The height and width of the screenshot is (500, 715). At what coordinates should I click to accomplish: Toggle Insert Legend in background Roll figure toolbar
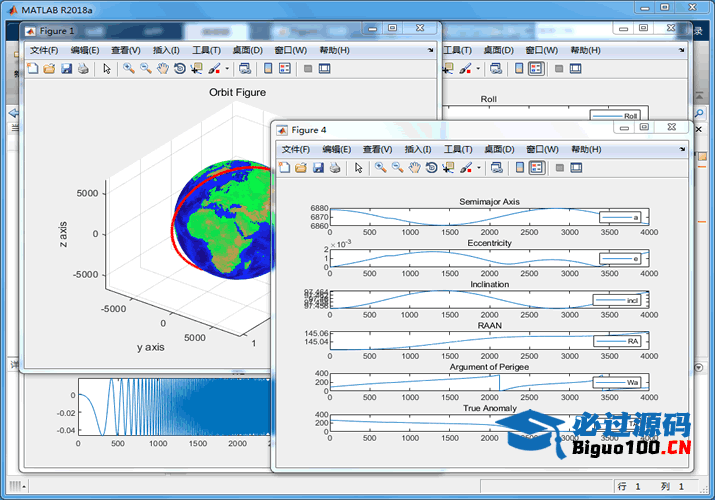tap(536, 69)
